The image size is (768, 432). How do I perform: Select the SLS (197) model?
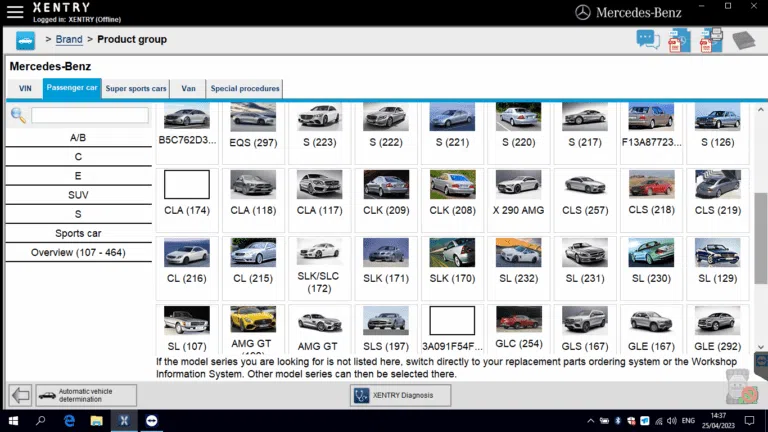[x=386, y=329]
